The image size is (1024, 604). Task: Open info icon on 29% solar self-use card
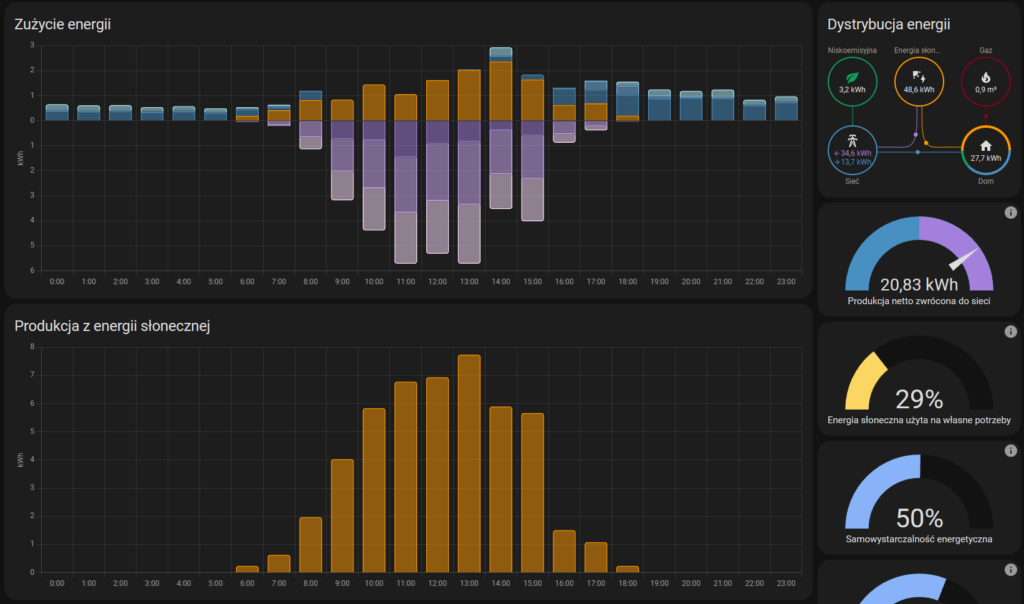(1010, 332)
